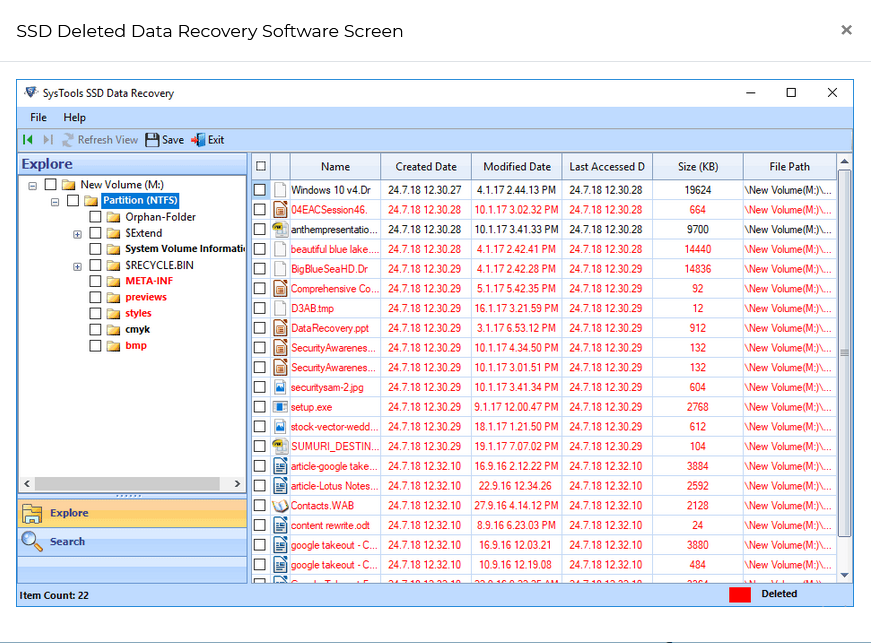Click the file list scroll-up arrow

coord(844,162)
